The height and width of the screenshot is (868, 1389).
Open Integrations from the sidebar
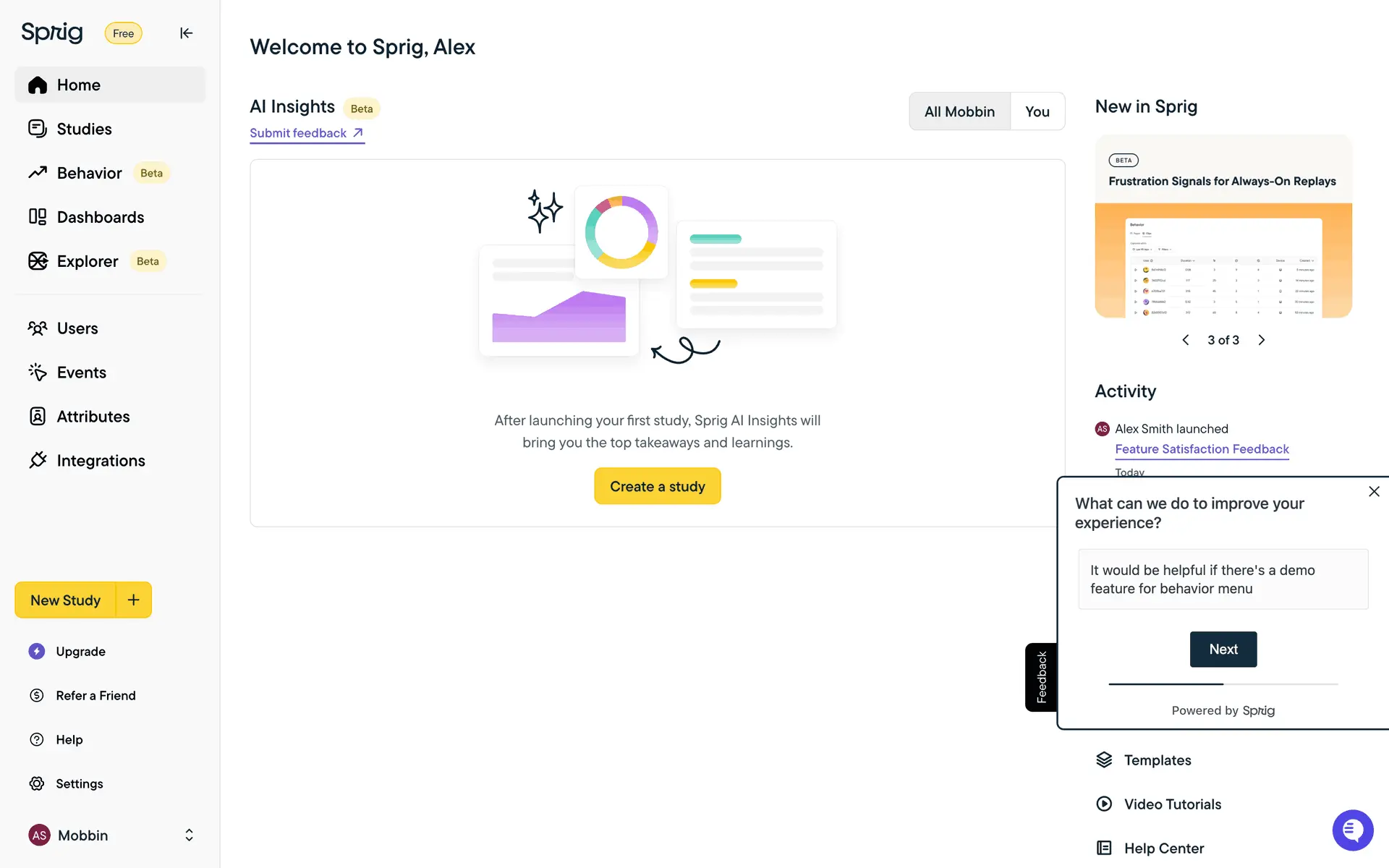101,461
